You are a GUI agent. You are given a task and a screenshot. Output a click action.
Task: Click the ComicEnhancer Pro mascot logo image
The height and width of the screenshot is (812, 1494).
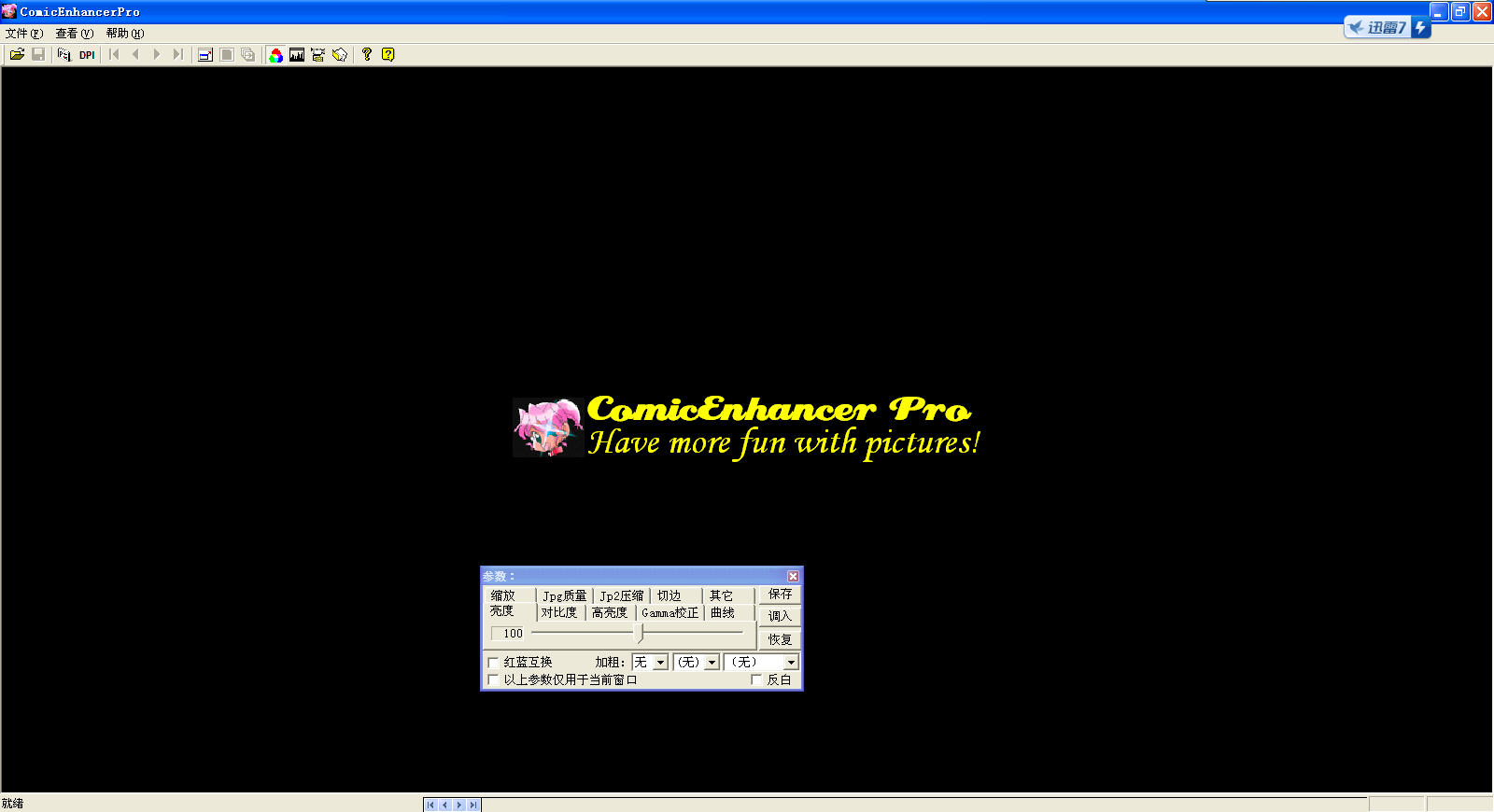[548, 427]
